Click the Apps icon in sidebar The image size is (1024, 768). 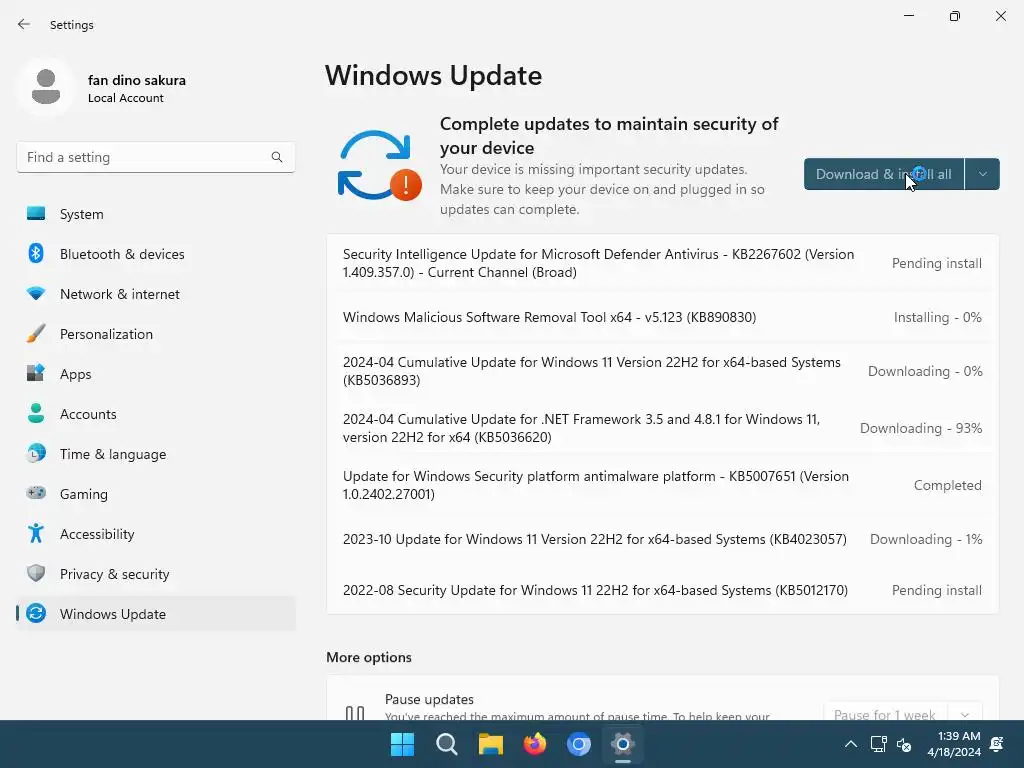36,374
